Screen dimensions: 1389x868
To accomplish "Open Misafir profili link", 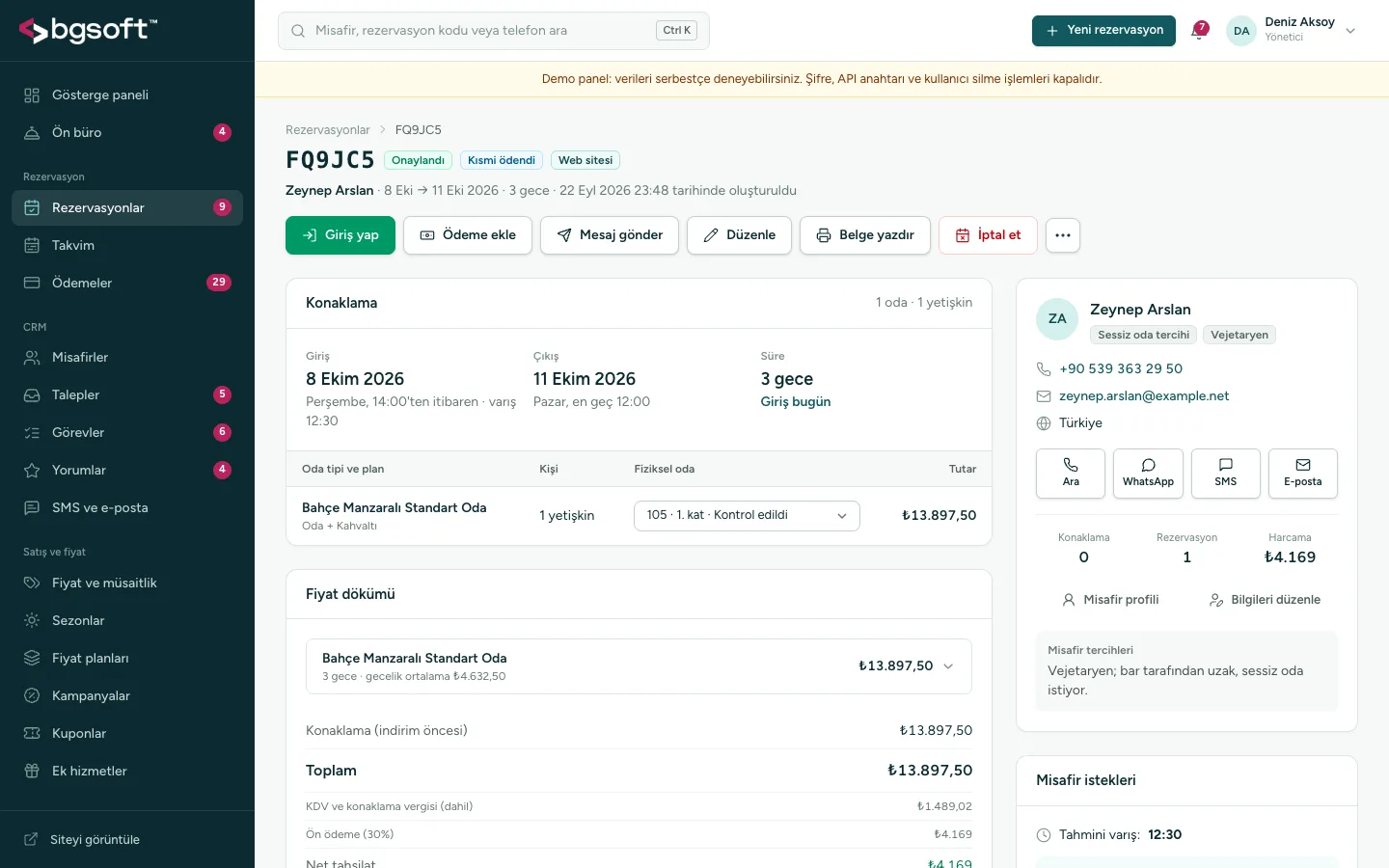I will point(1110,600).
